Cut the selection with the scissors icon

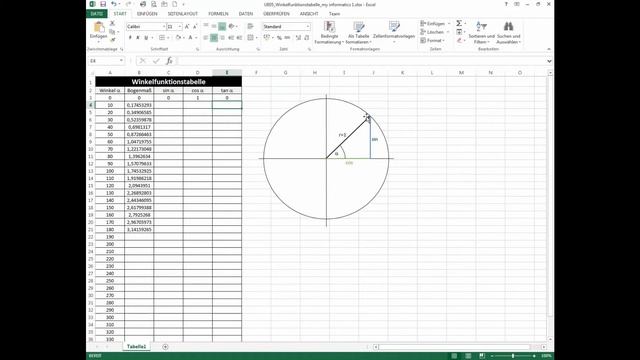pyautogui.click(x=113, y=24)
